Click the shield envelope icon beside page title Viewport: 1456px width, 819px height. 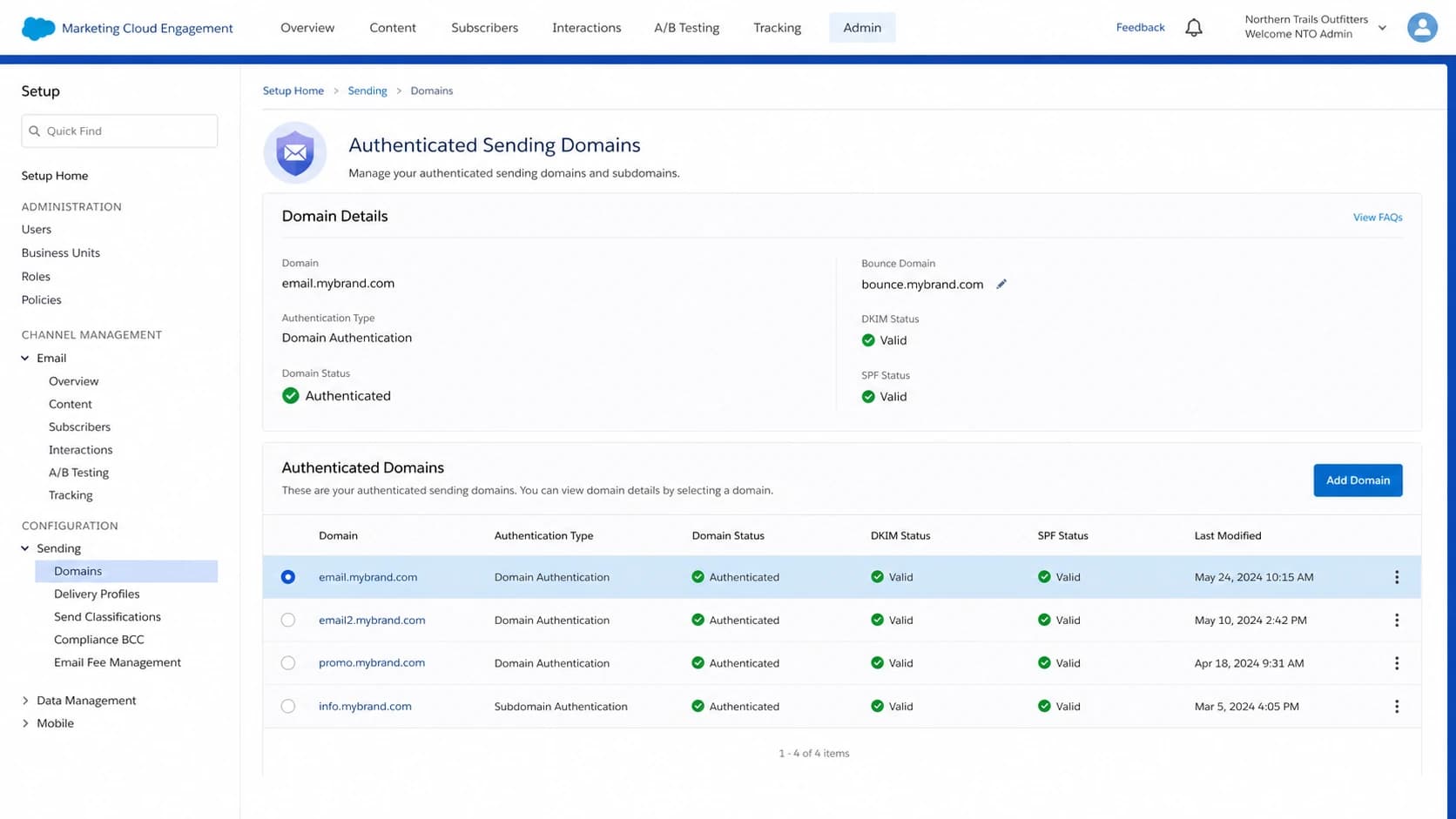(295, 153)
